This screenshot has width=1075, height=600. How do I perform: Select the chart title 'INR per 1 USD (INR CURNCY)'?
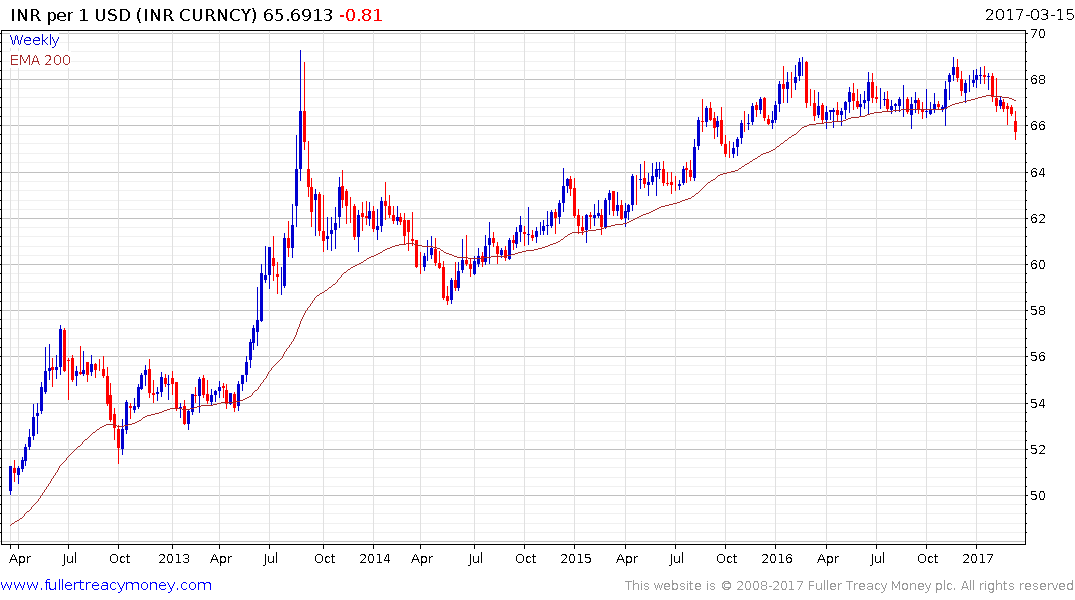(133, 15)
